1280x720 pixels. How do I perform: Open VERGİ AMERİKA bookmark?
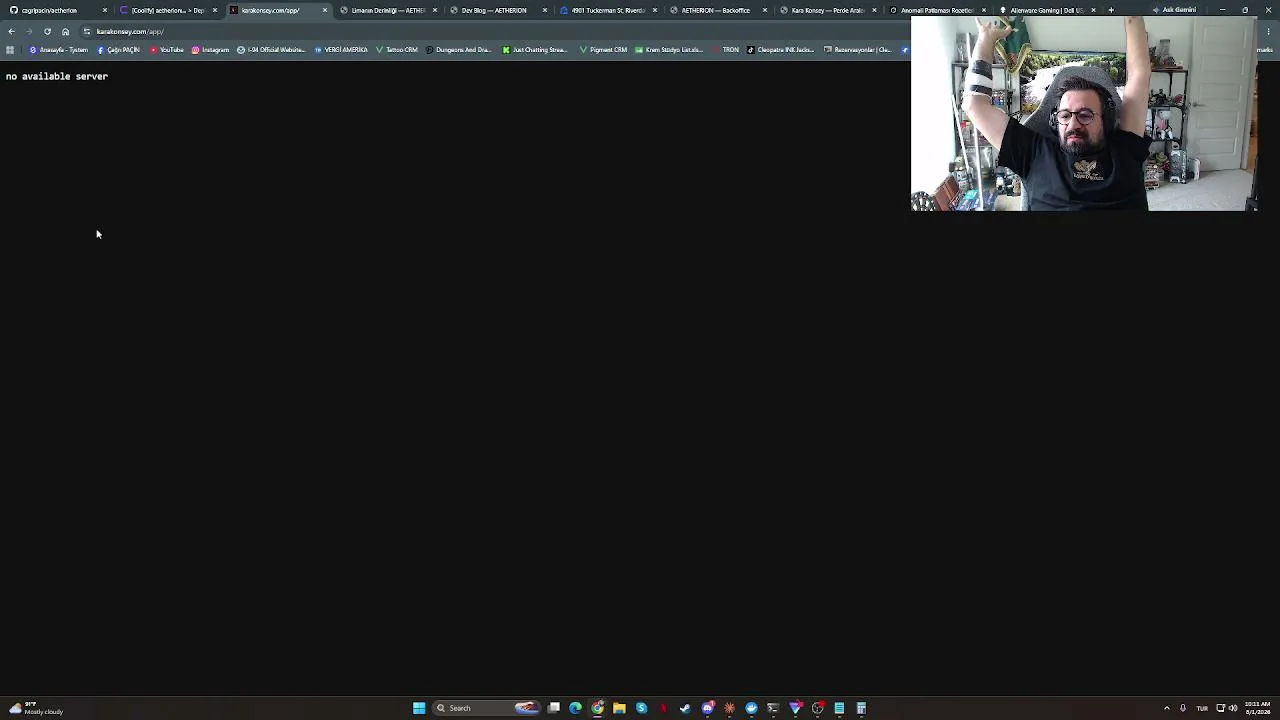(x=341, y=49)
